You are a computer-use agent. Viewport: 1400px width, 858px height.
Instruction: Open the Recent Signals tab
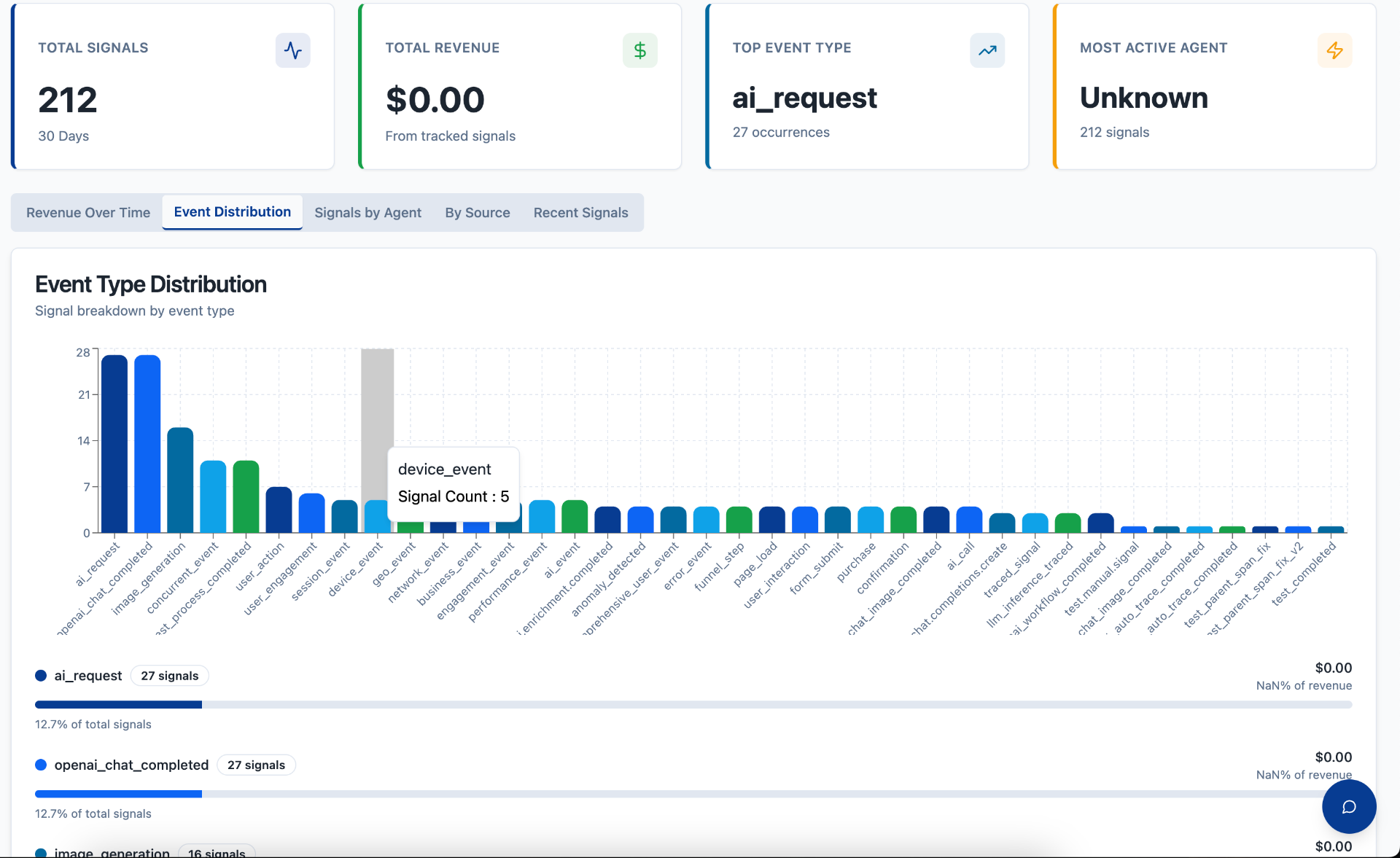580,212
